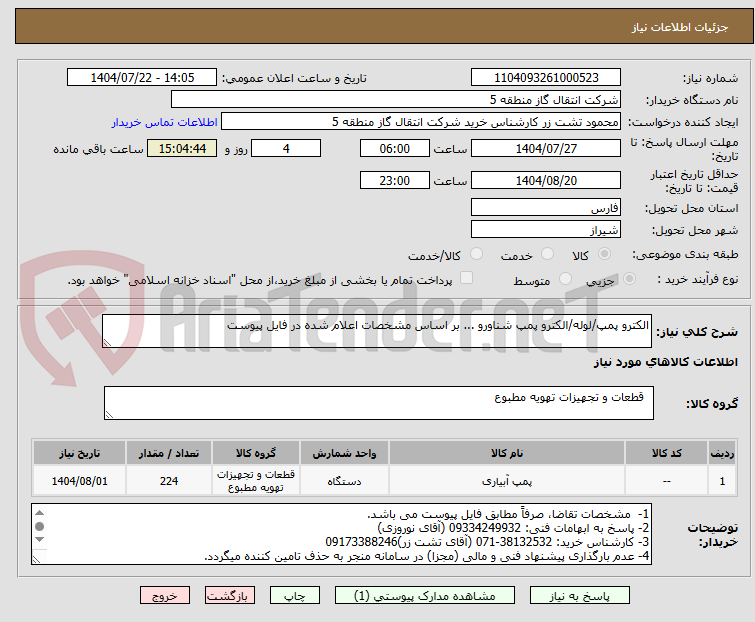The height and width of the screenshot is (622, 755).
Task: Select the جزیی purchase type radio
Action: click(x=629, y=279)
